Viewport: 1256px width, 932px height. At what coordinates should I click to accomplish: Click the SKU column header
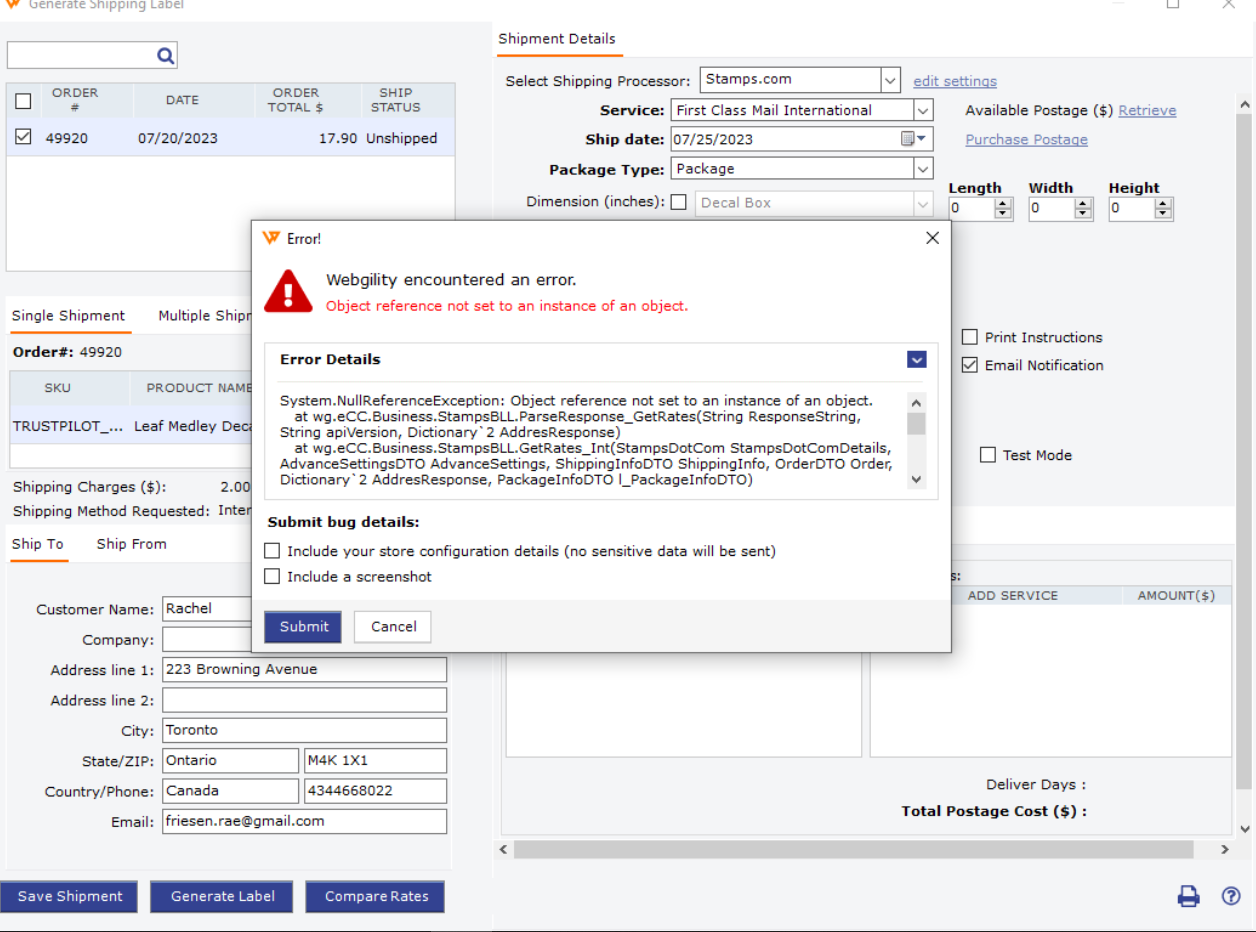pos(58,388)
